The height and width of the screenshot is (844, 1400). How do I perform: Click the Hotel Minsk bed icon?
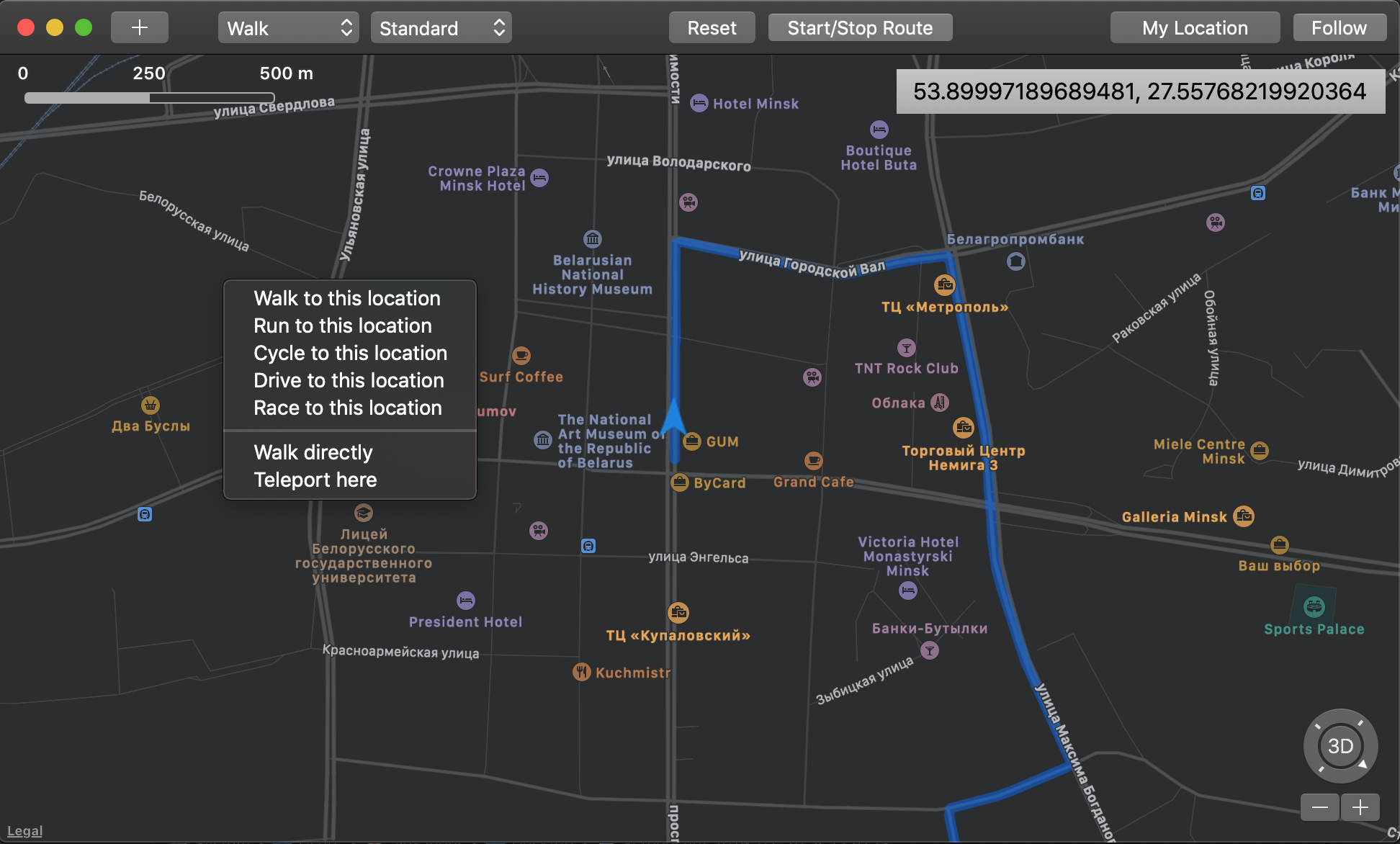699,103
